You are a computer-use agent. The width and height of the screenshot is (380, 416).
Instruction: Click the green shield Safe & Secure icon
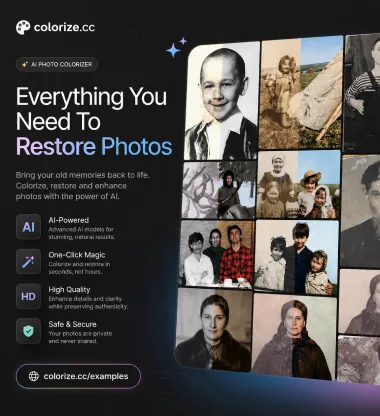coord(28,331)
